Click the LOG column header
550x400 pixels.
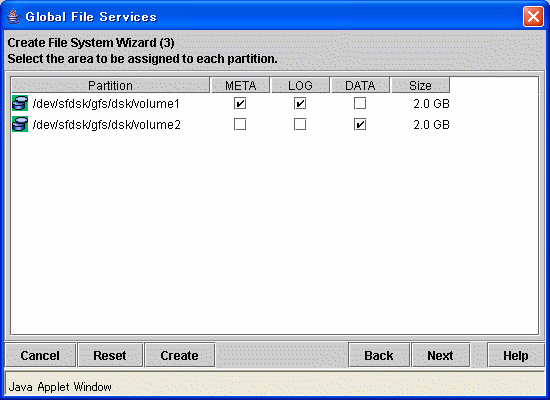pyautogui.click(x=301, y=85)
